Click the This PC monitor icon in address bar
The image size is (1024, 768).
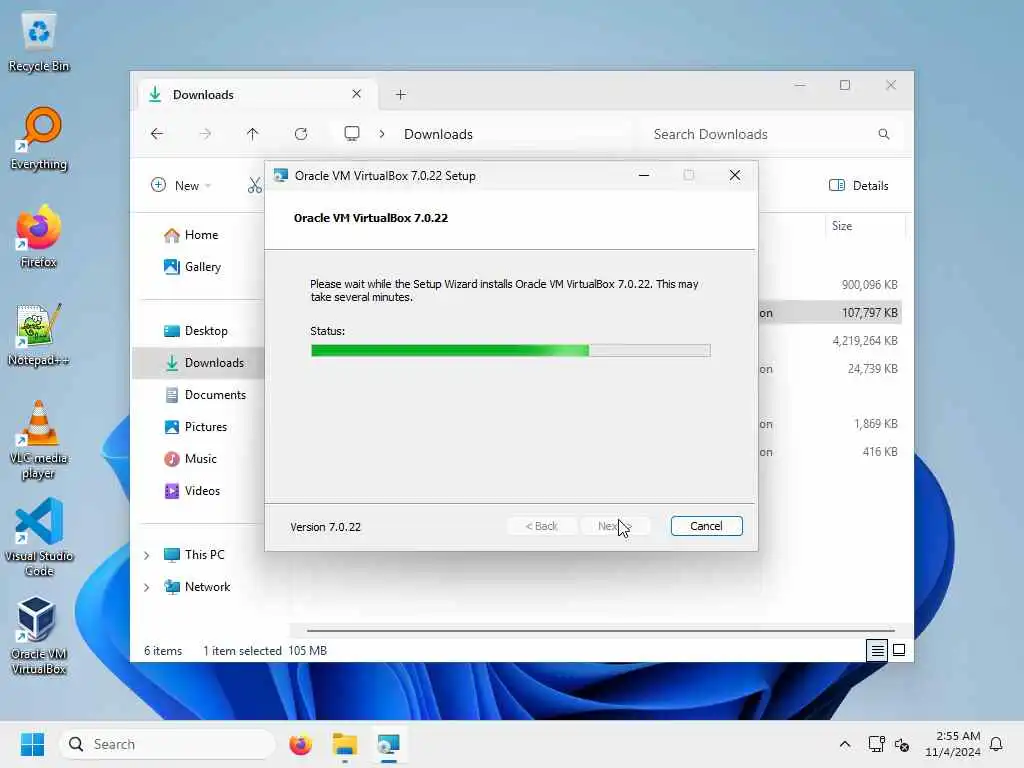[x=352, y=134]
